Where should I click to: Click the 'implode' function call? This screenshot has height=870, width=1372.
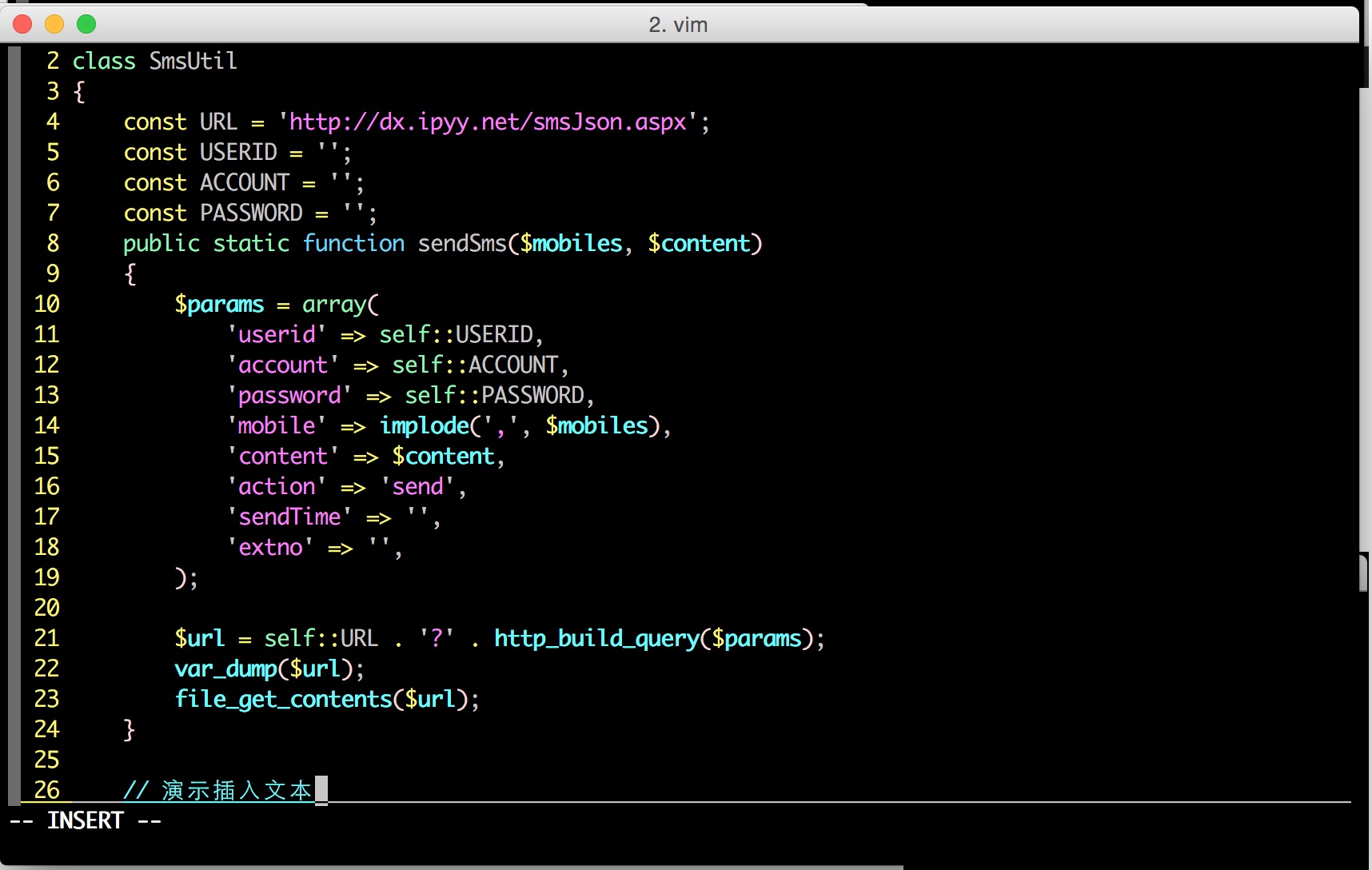[424, 425]
